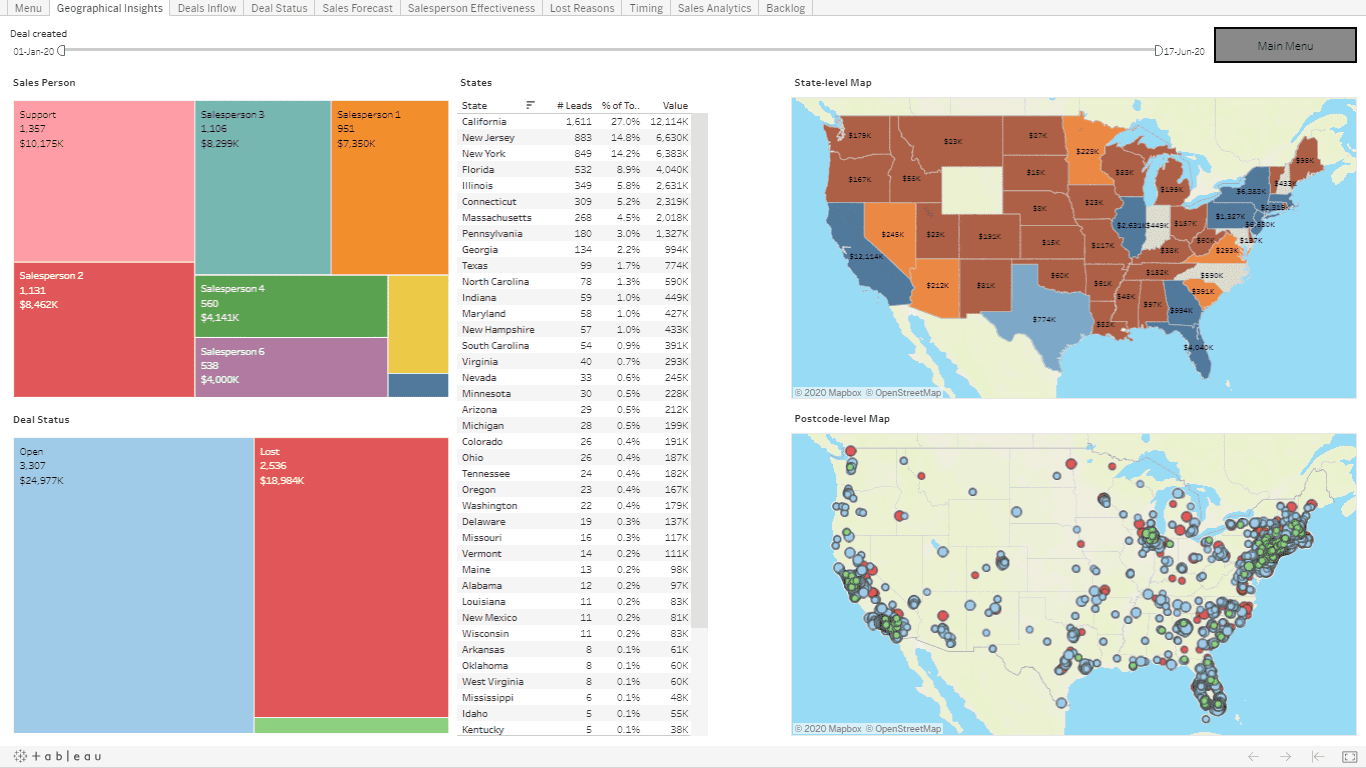Select the Texas row in table
The height and width of the screenshot is (768, 1366).
[575, 265]
